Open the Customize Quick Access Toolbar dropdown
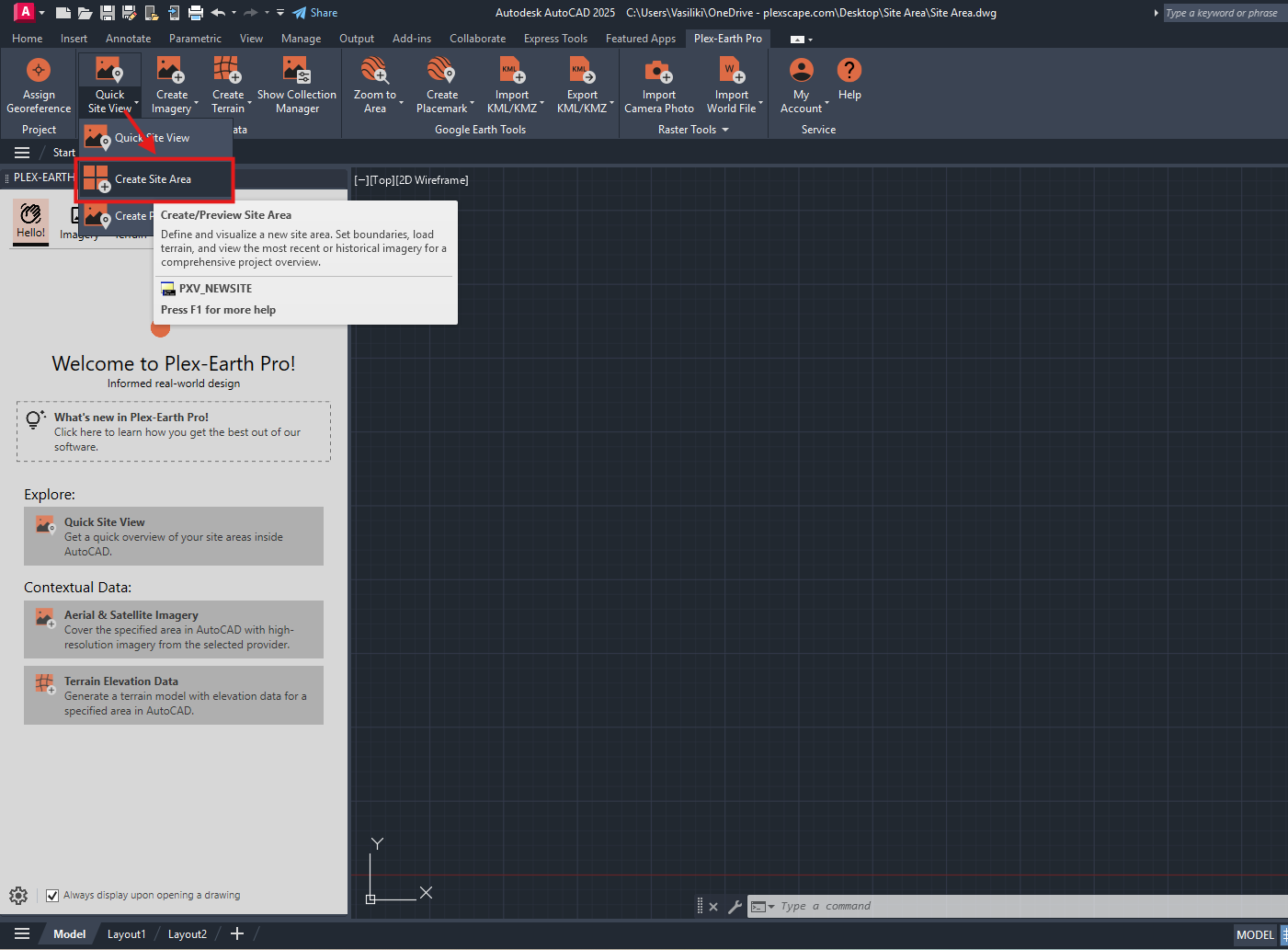Viewport: 1288px width, 950px height. pos(280,13)
